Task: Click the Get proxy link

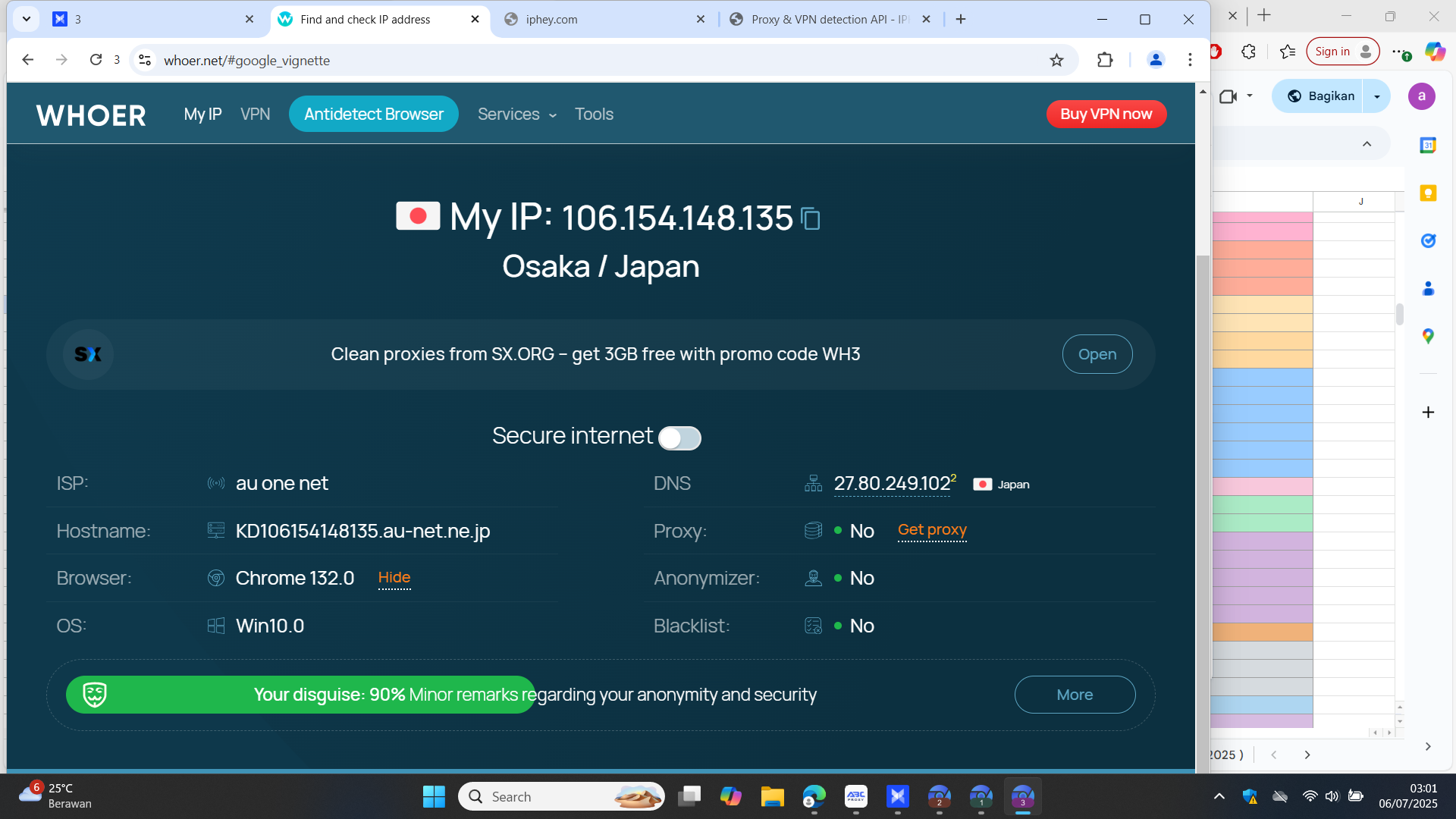Action: pos(932,530)
